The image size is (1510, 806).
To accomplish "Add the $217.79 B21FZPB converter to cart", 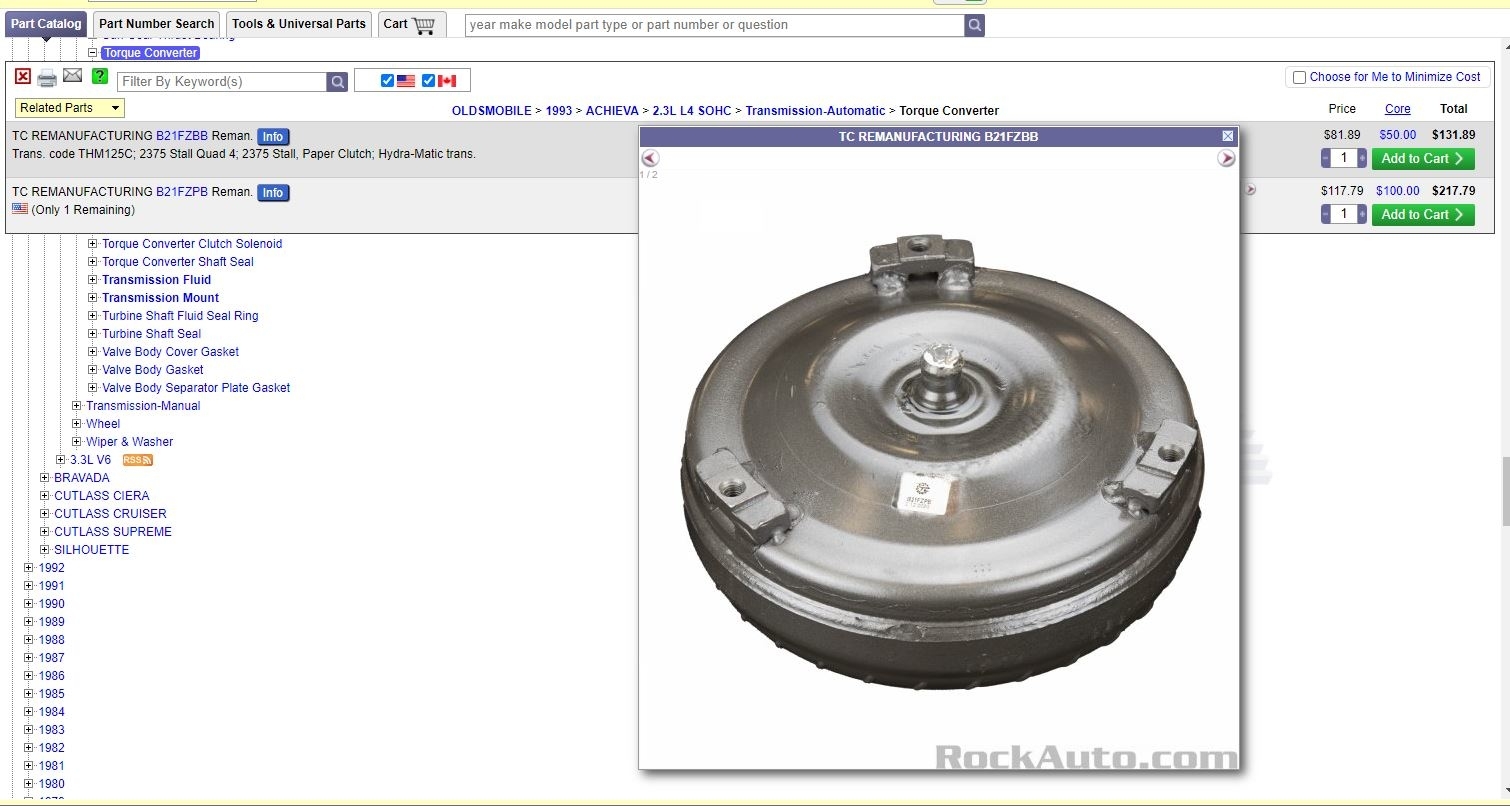I will coord(1423,214).
